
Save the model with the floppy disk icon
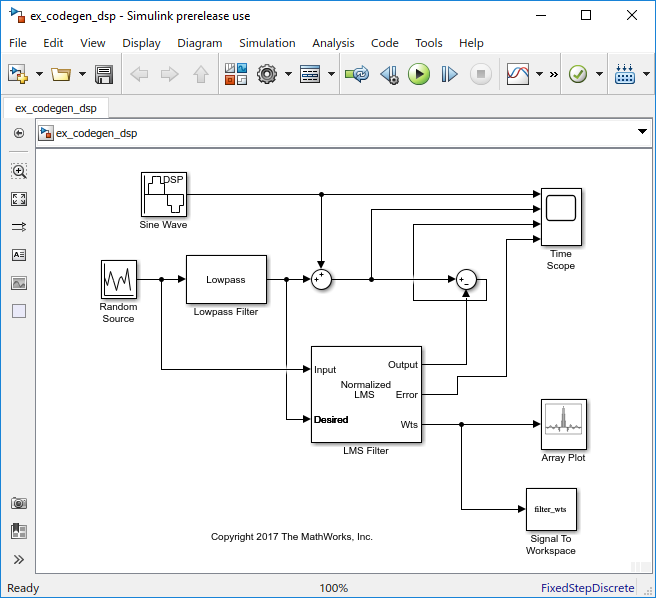tap(104, 74)
